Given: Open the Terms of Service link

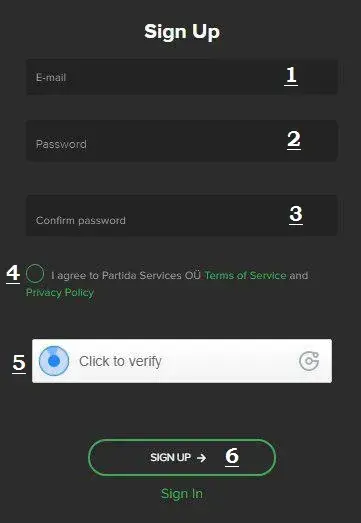Looking at the screenshot, I should [x=245, y=276].
